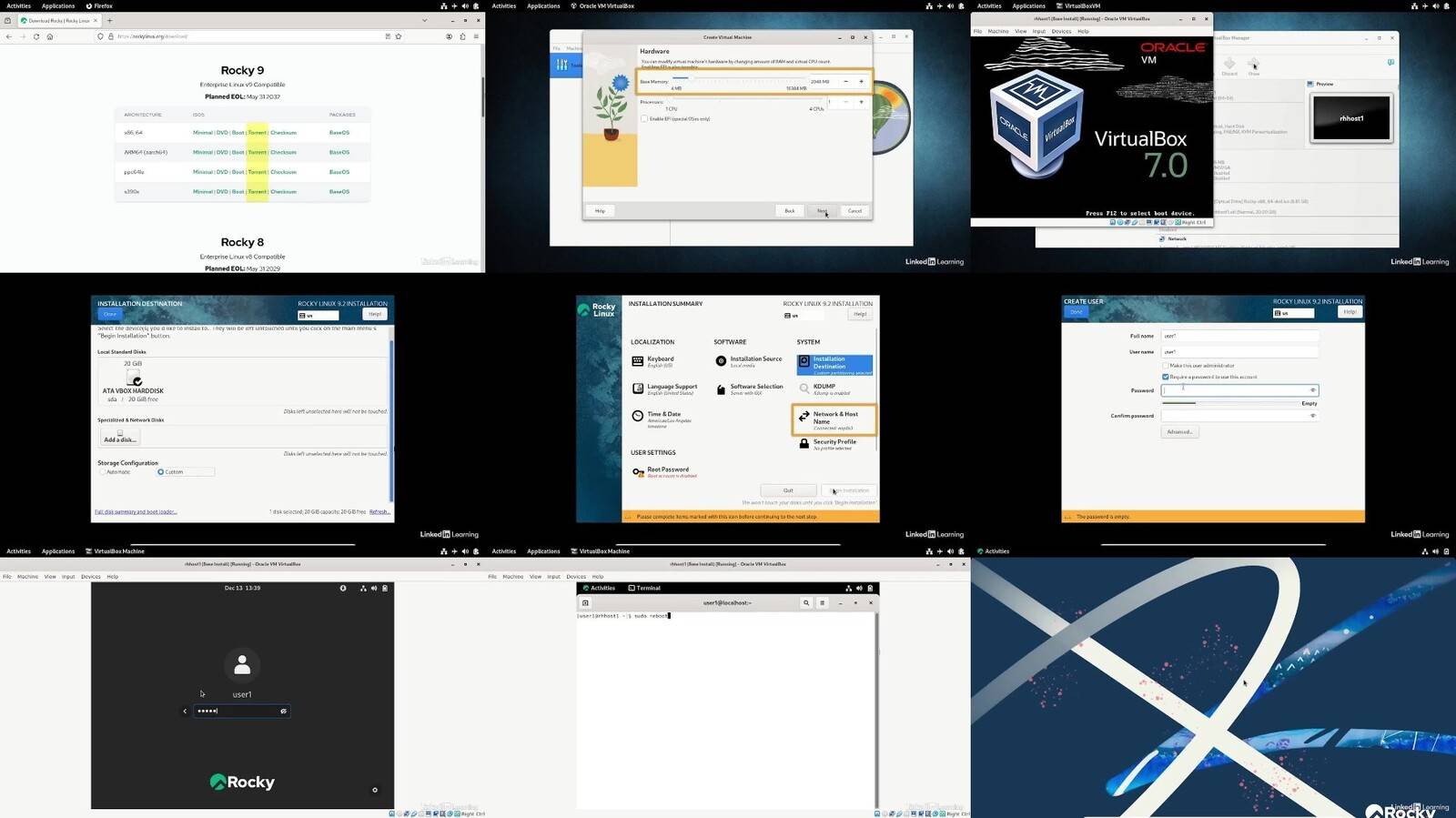
Task: Open keyboard layout selector in Installation Destination
Action: pos(318,316)
